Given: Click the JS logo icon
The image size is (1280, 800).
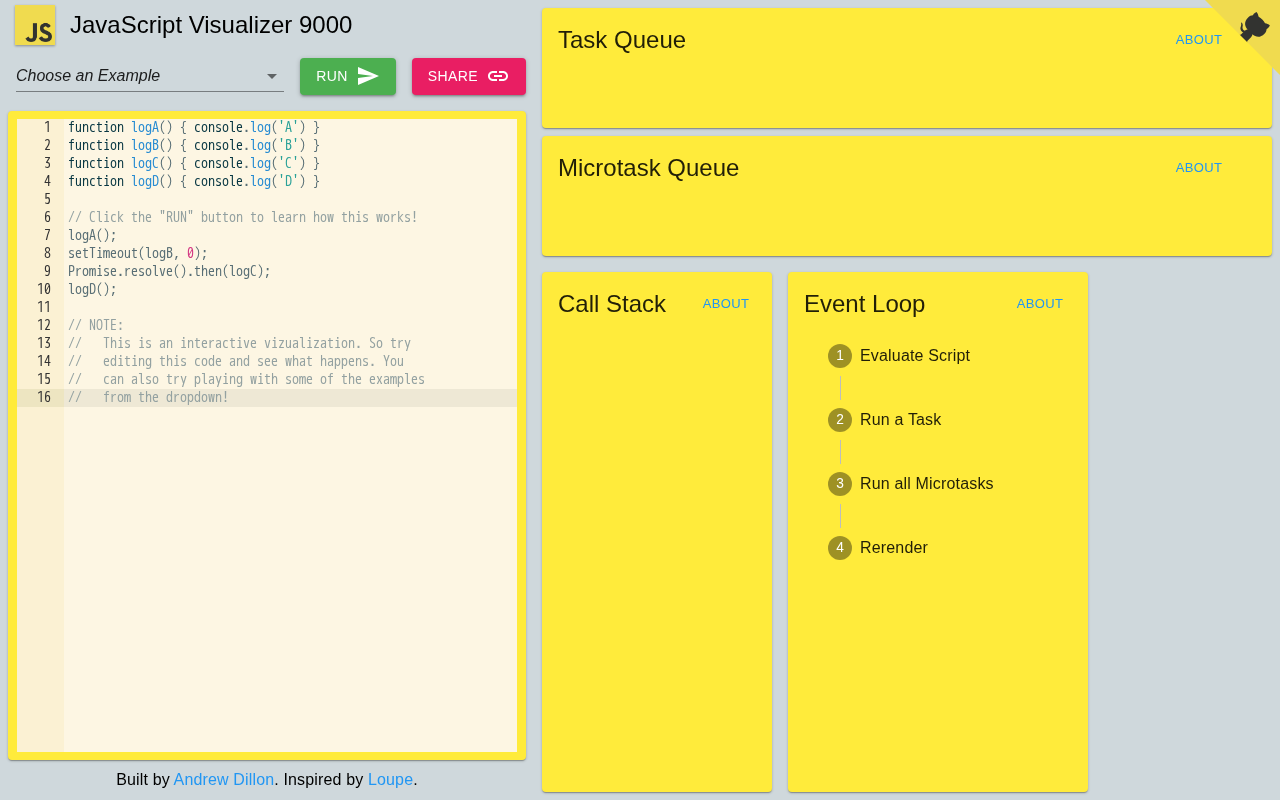Looking at the screenshot, I should 35,26.
